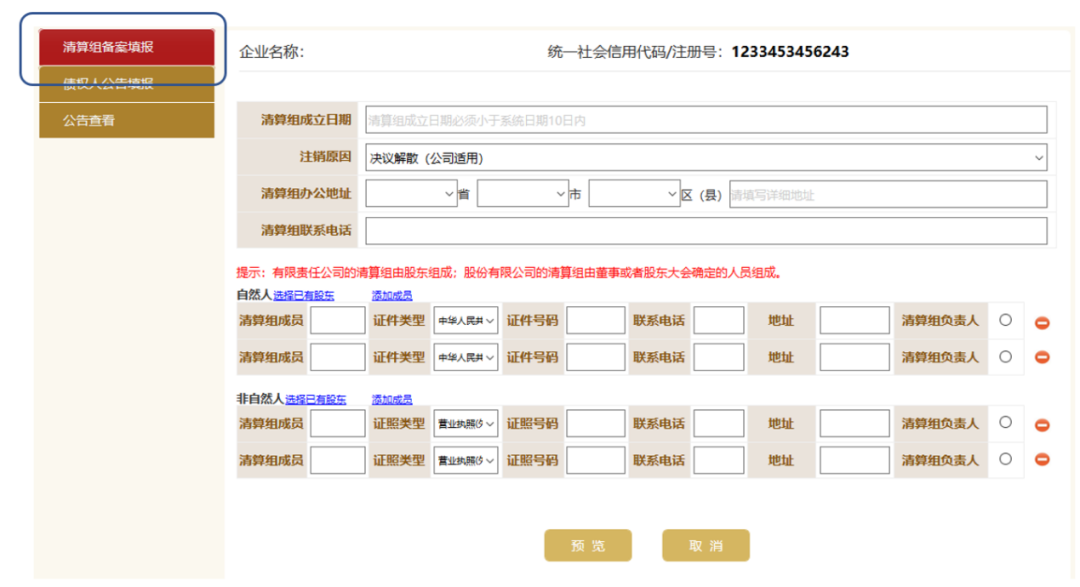Click 选择已有股东 link beside 非自然人
The image size is (1080, 587).
(316, 399)
